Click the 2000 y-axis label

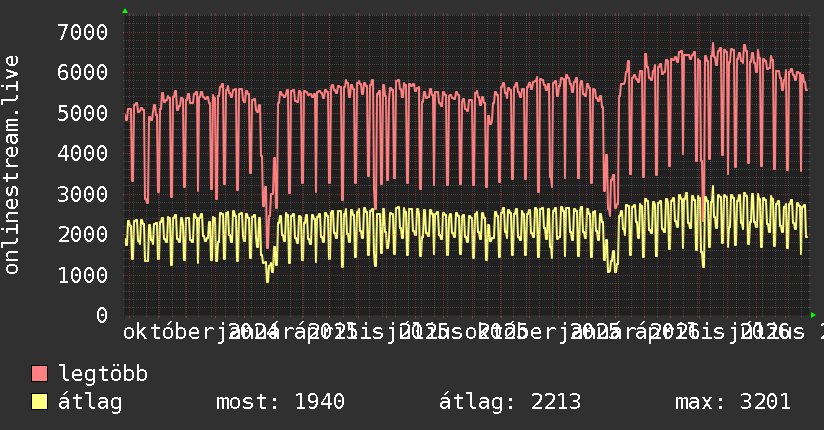click(x=83, y=234)
